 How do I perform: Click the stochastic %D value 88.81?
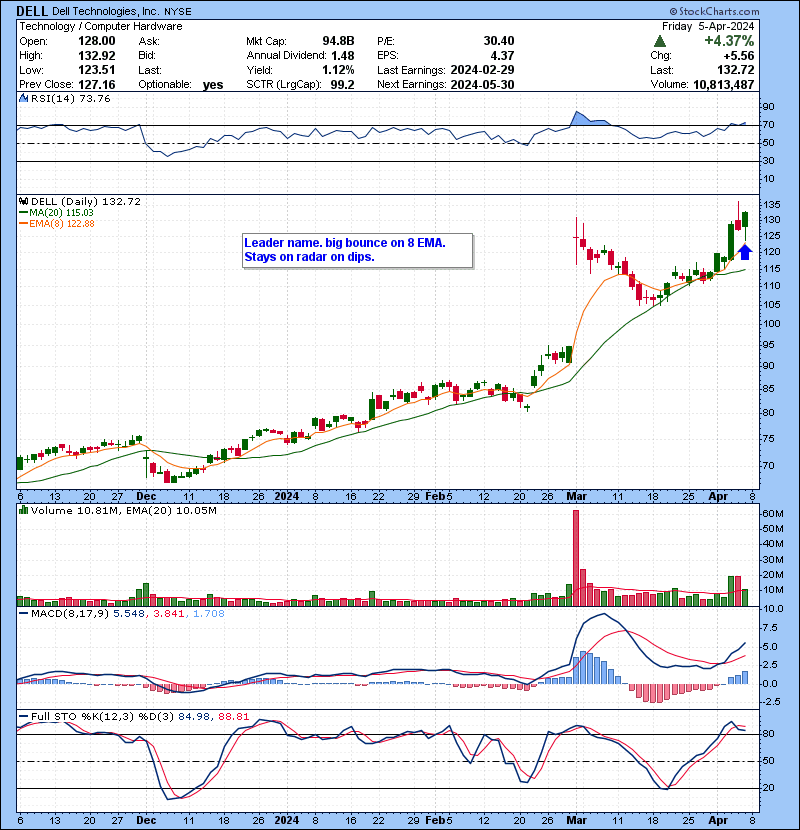[x=233, y=717]
